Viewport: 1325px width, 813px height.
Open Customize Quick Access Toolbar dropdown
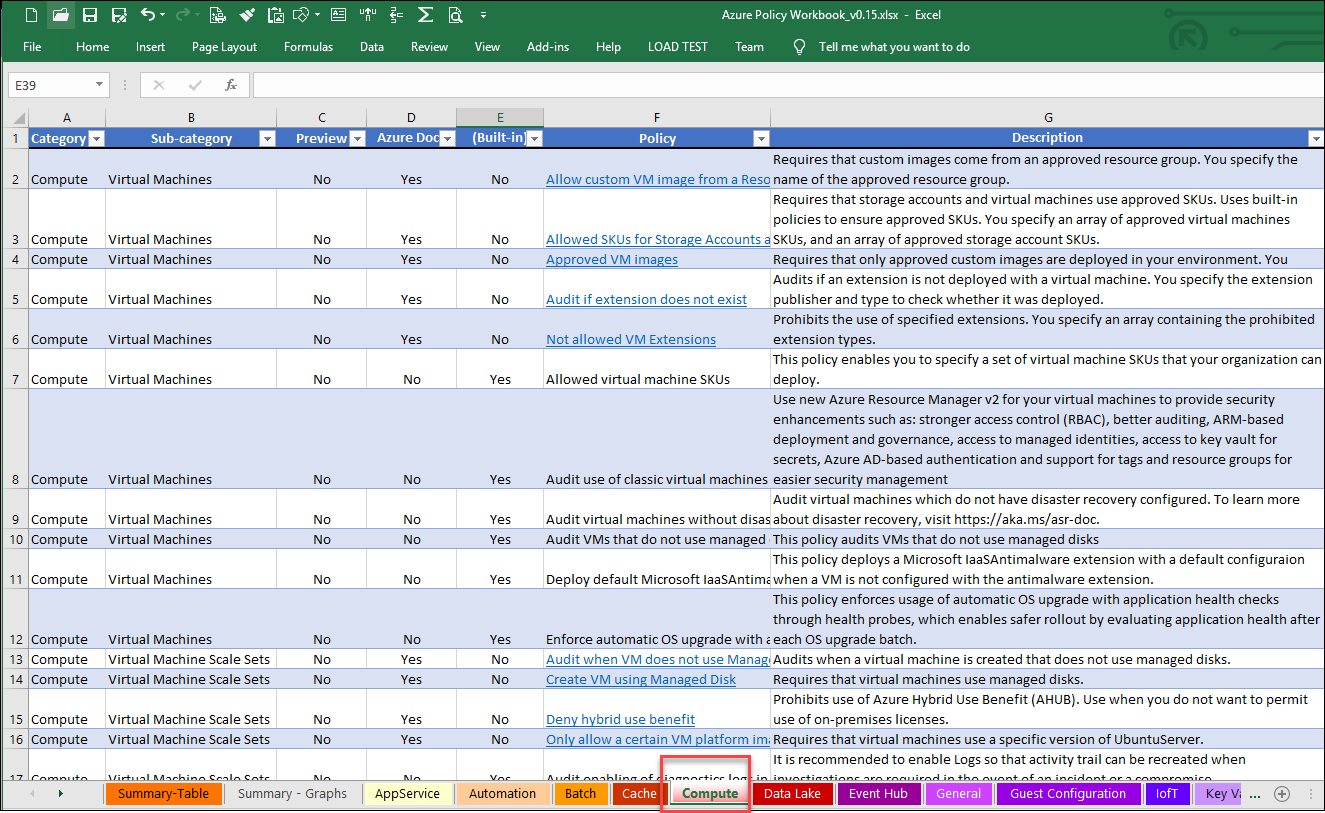click(x=484, y=15)
